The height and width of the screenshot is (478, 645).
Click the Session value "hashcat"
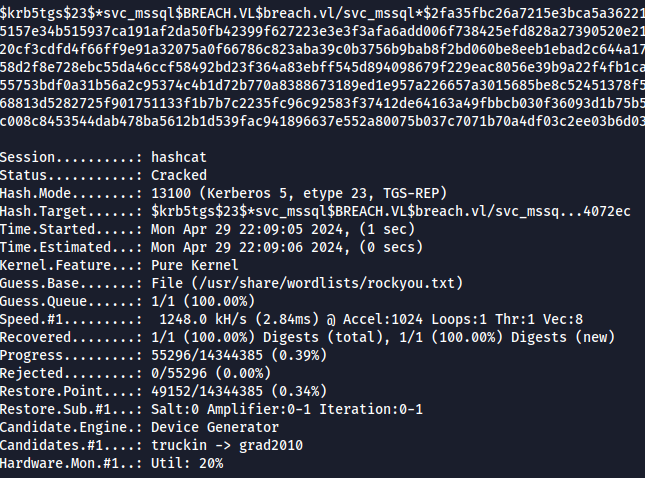point(180,158)
